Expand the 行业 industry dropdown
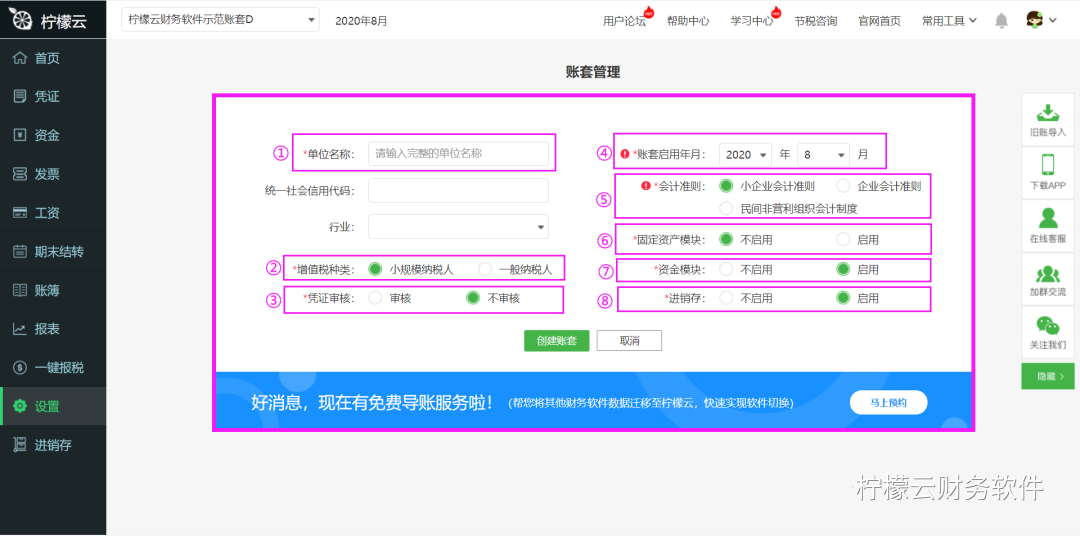Image resolution: width=1080 pixels, height=536 pixels. (459, 227)
